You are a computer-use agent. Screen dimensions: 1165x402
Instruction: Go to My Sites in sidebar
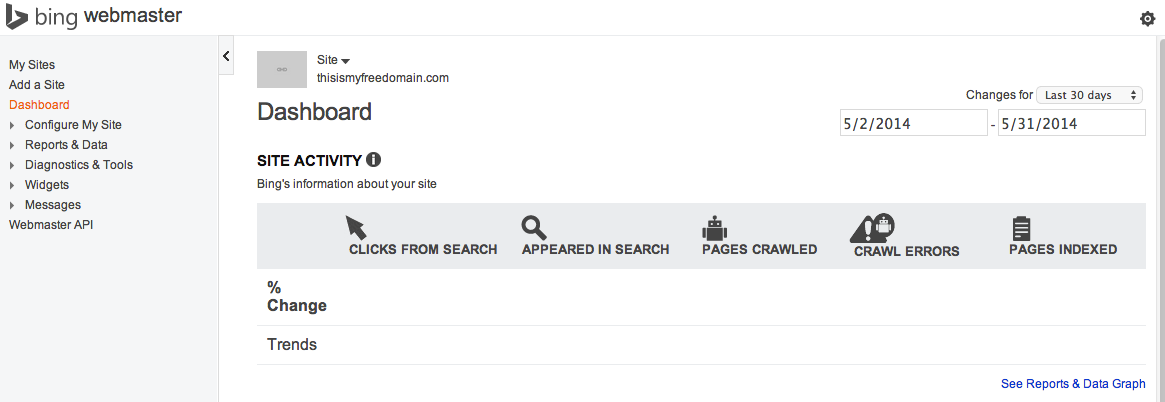32,65
